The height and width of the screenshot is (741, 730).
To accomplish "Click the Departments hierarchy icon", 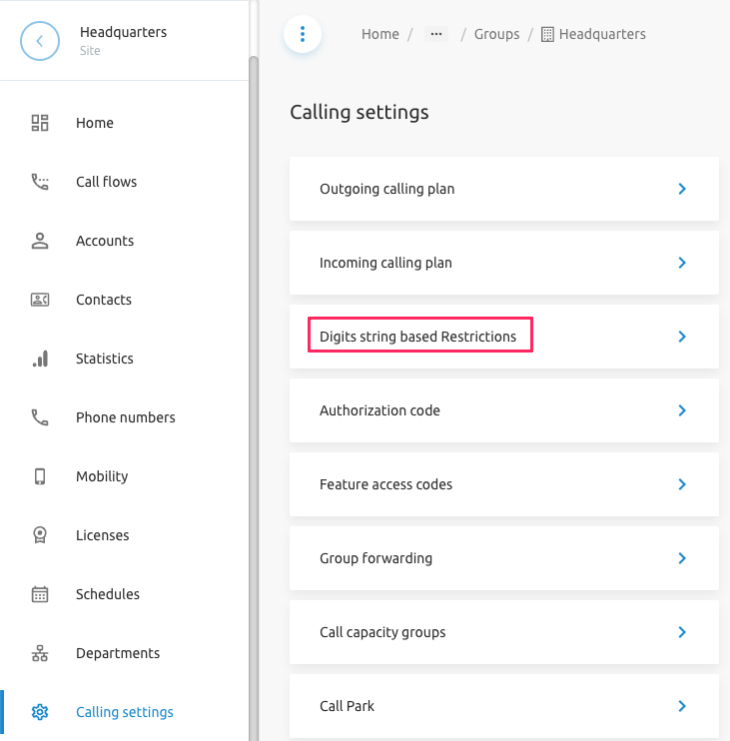I will coord(40,654).
